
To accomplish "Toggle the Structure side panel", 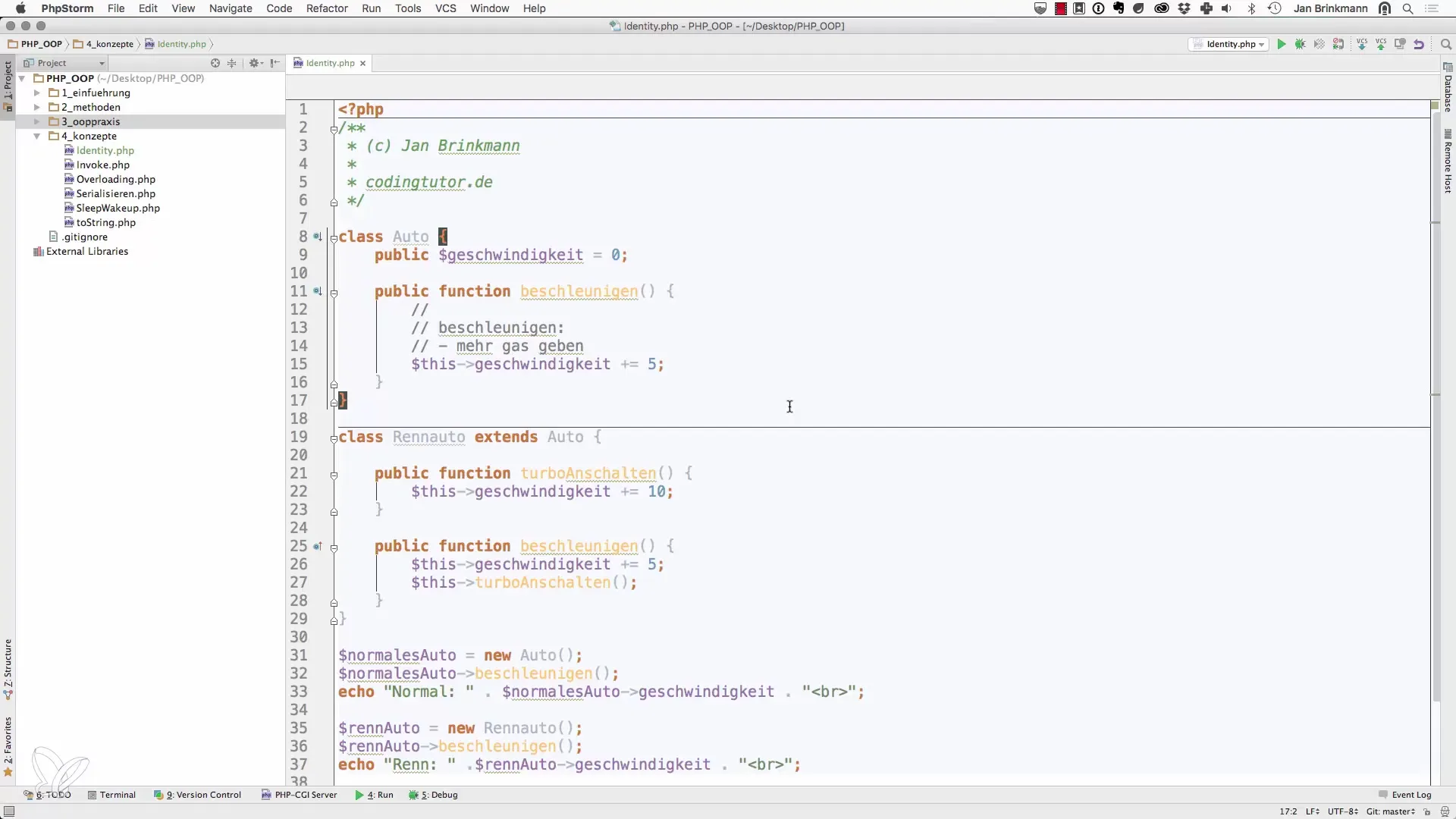I will coord(8,669).
